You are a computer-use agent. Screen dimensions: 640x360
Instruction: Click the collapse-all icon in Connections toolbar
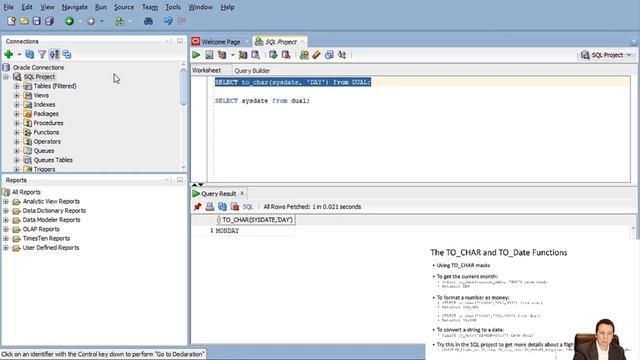point(67,54)
